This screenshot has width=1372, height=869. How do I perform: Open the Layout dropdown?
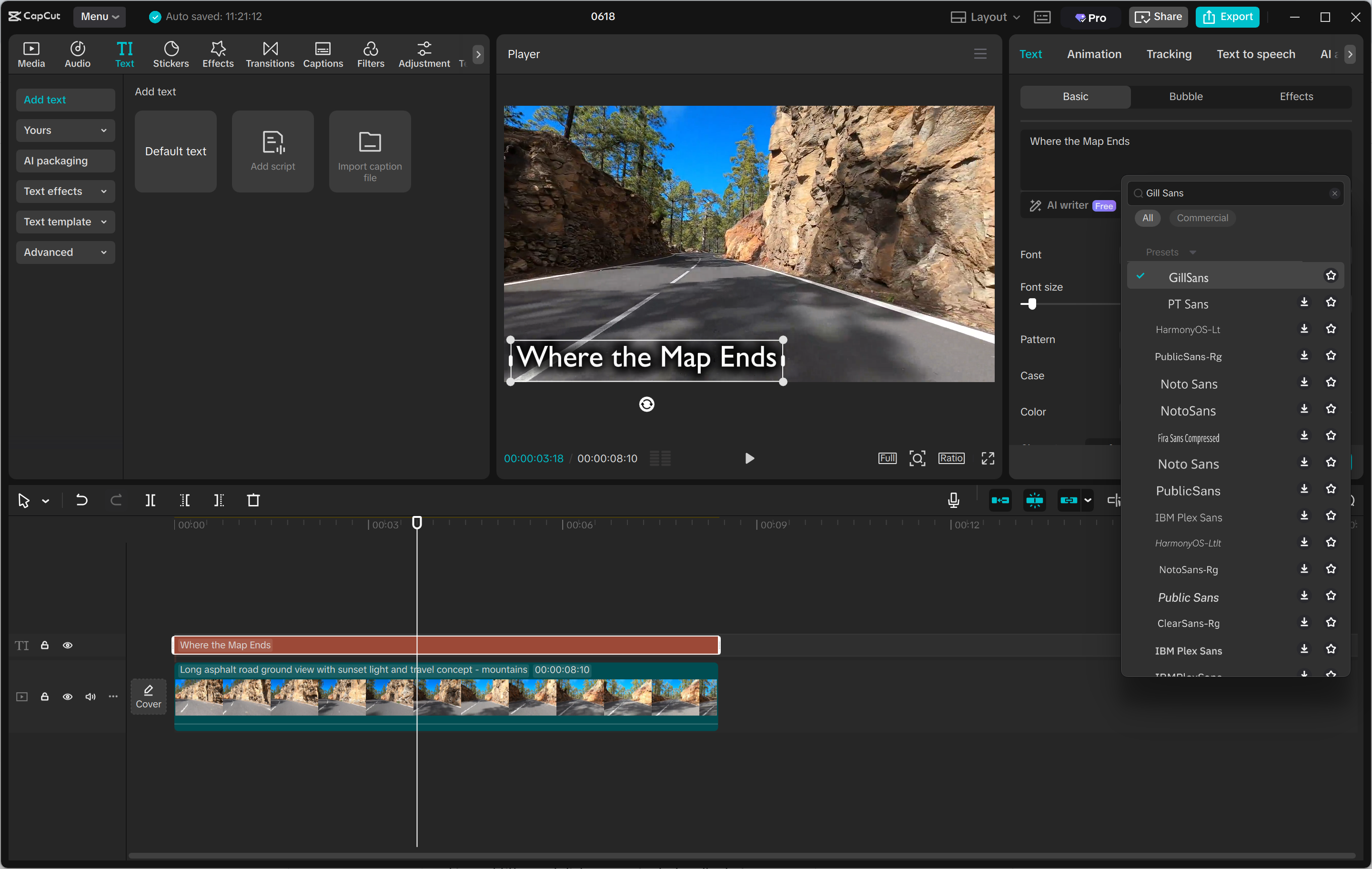pyautogui.click(x=986, y=17)
